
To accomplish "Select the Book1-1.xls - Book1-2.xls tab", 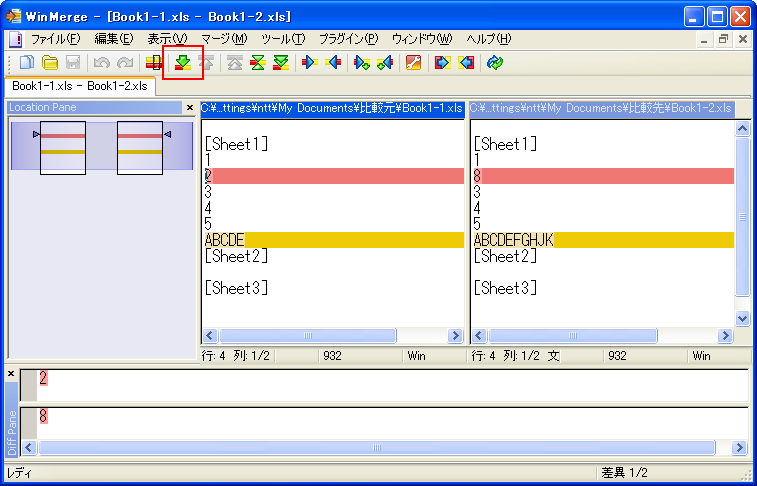I will click(x=80, y=86).
